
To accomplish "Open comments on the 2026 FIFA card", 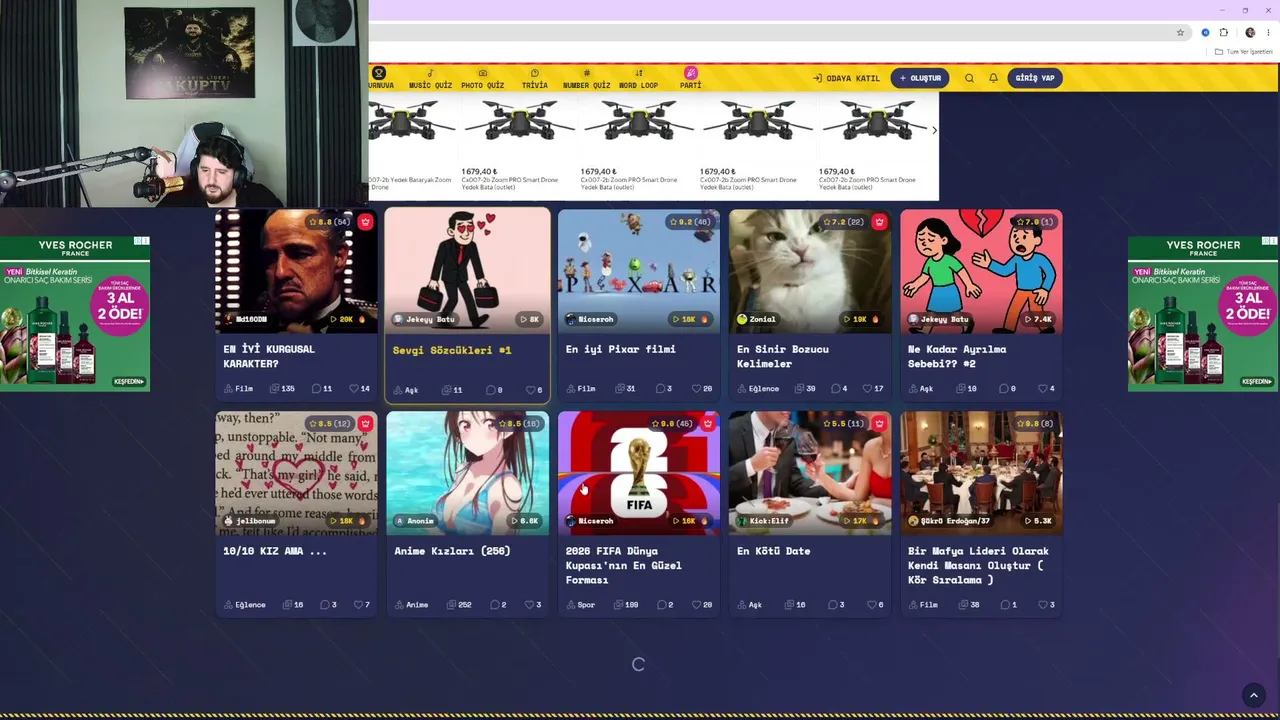I will tap(664, 605).
